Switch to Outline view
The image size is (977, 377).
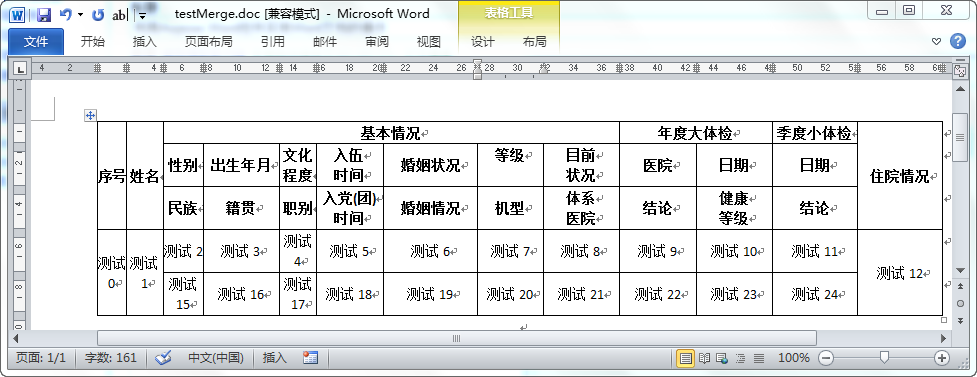740,358
